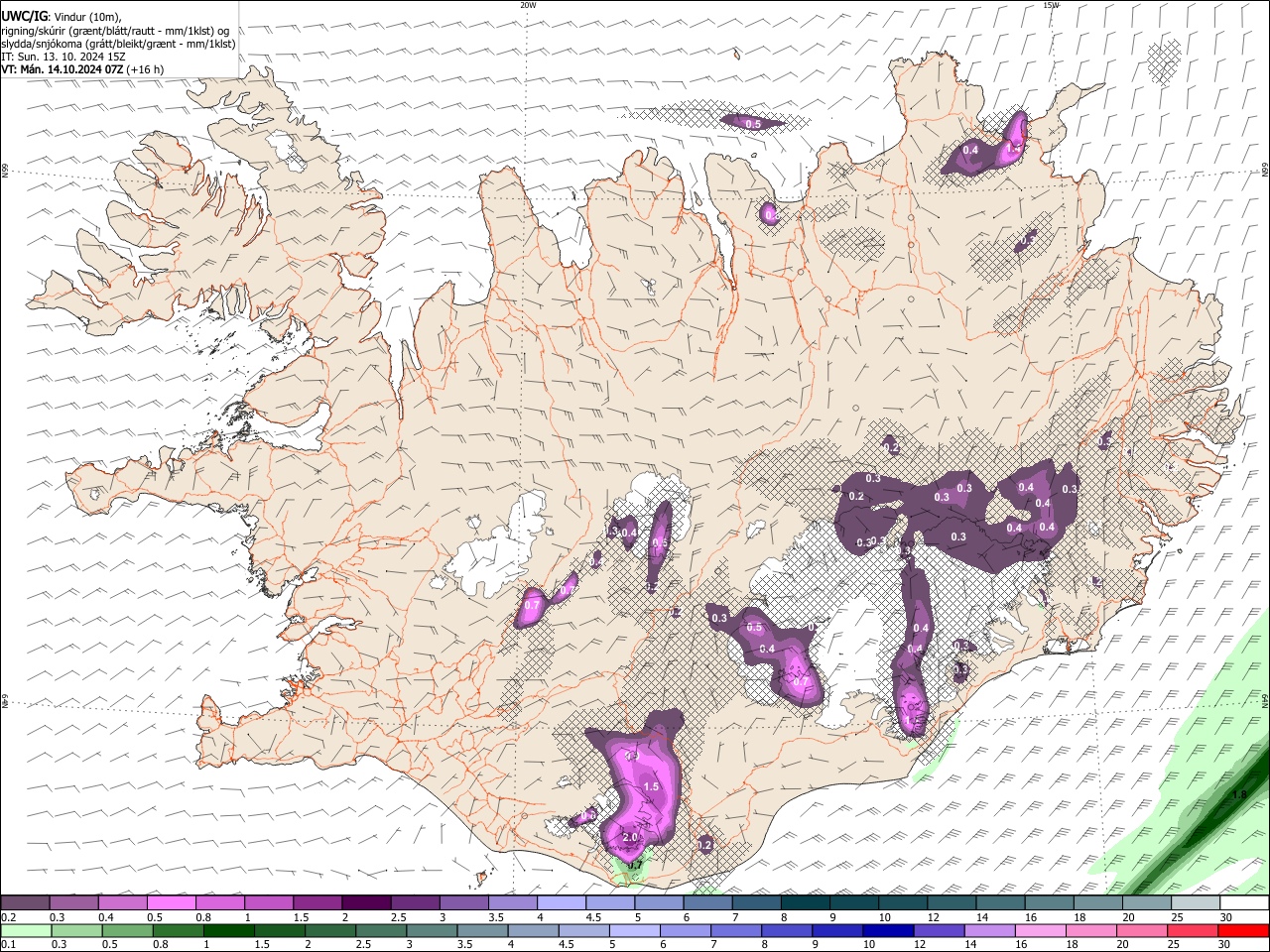Pick the lavender swatch labeled 4 in purple row
This screenshot has width=1270, height=952.
click(x=561, y=903)
